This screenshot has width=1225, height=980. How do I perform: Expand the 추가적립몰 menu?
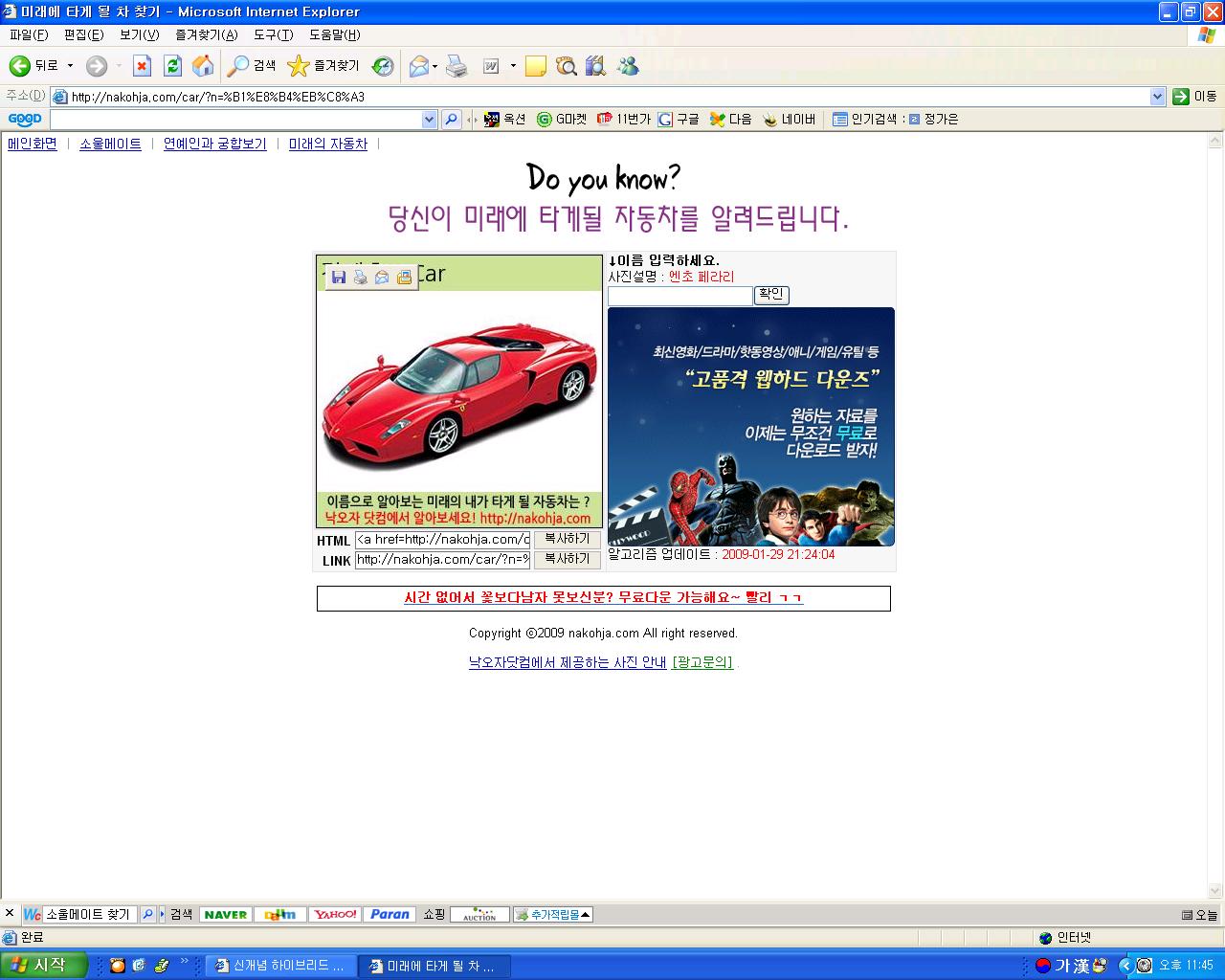pyautogui.click(x=553, y=914)
